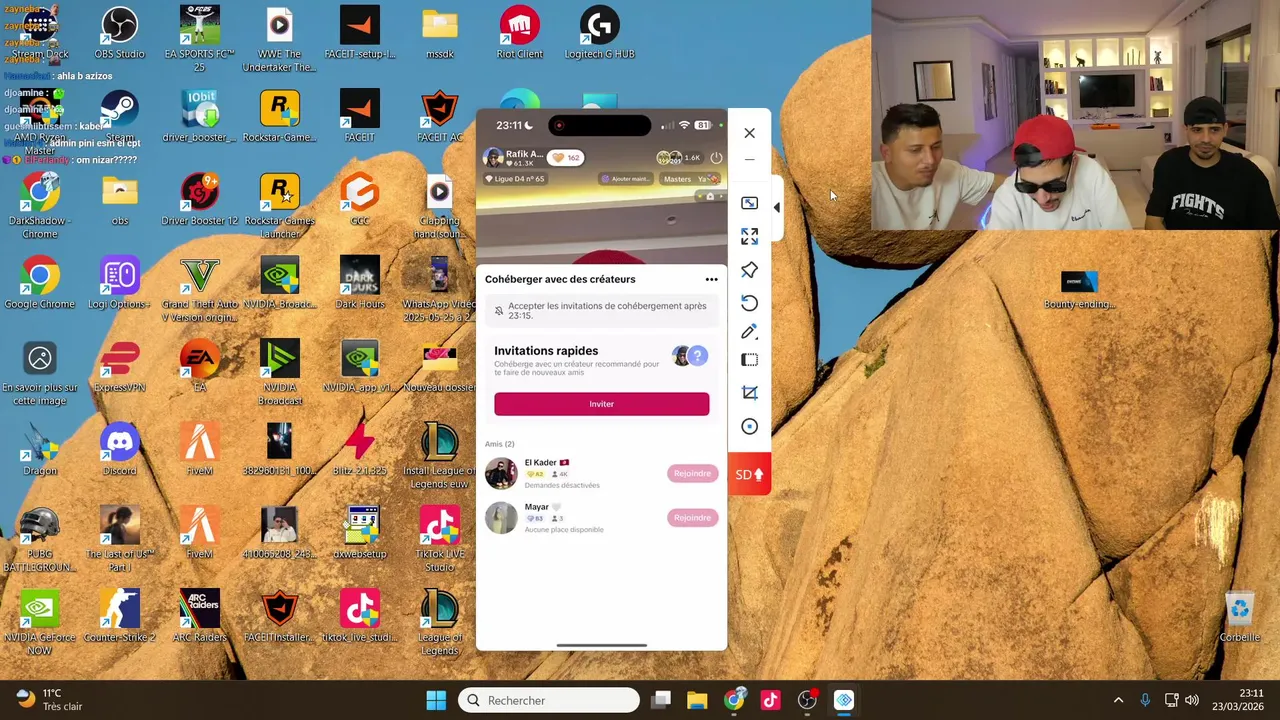Screen dimensions: 1280x720
Task: Select the Steam desktop shortcut
Action: 119,116
